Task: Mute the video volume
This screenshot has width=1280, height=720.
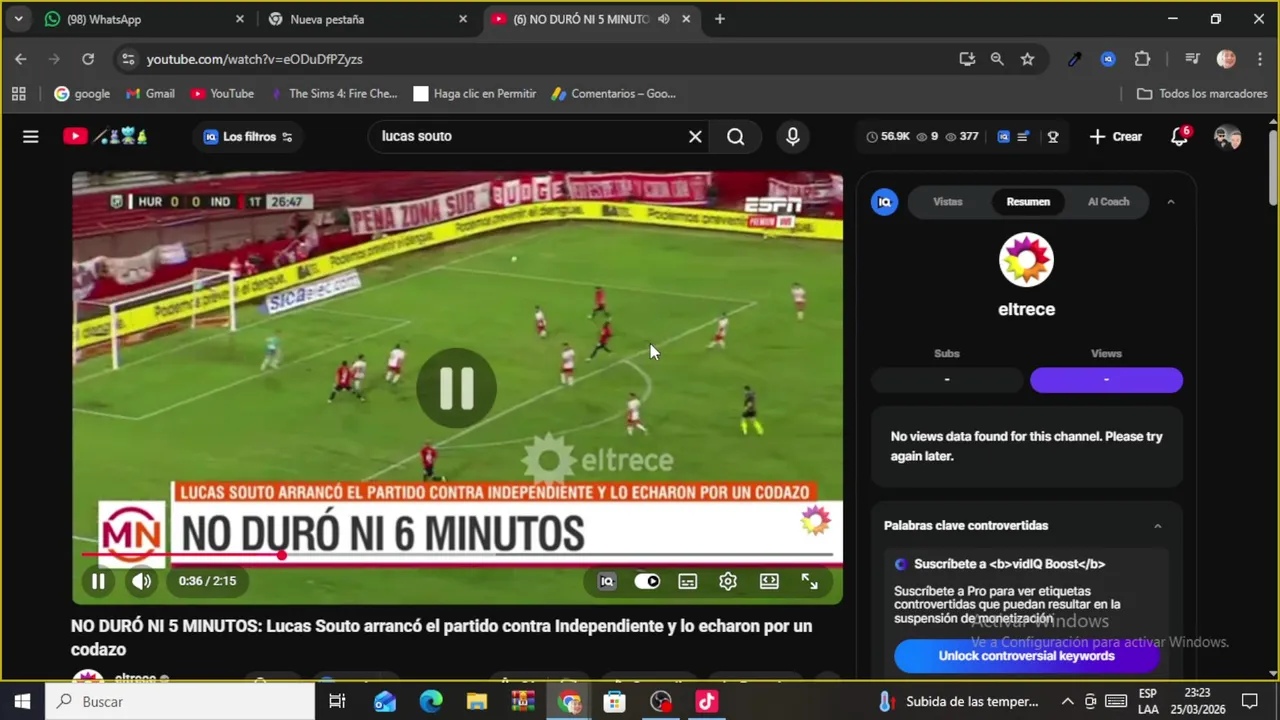Action: click(142, 581)
